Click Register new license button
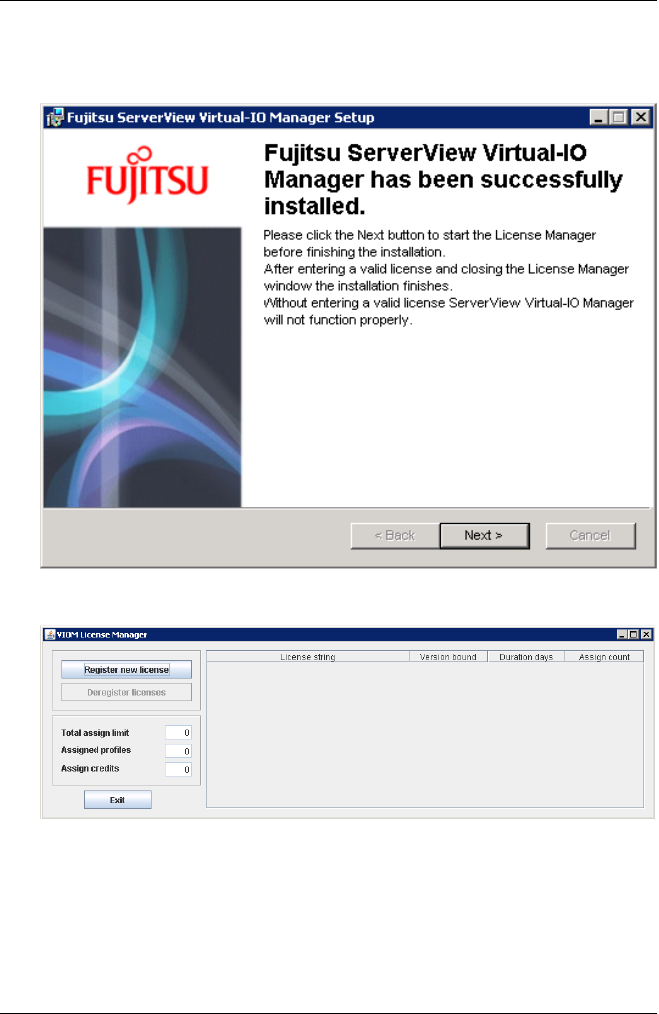This screenshot has width=659, height=1014. [127, 670]
